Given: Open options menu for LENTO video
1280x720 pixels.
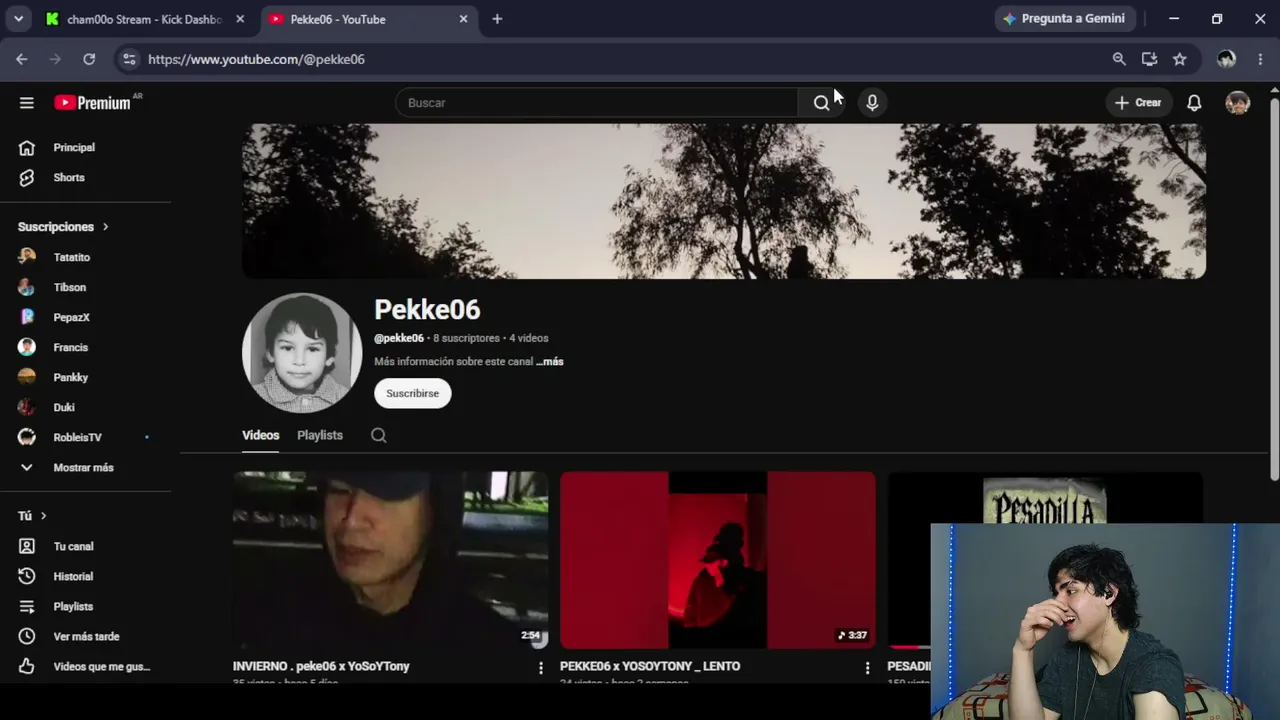Looking at the screenshot, I should 867,668.
